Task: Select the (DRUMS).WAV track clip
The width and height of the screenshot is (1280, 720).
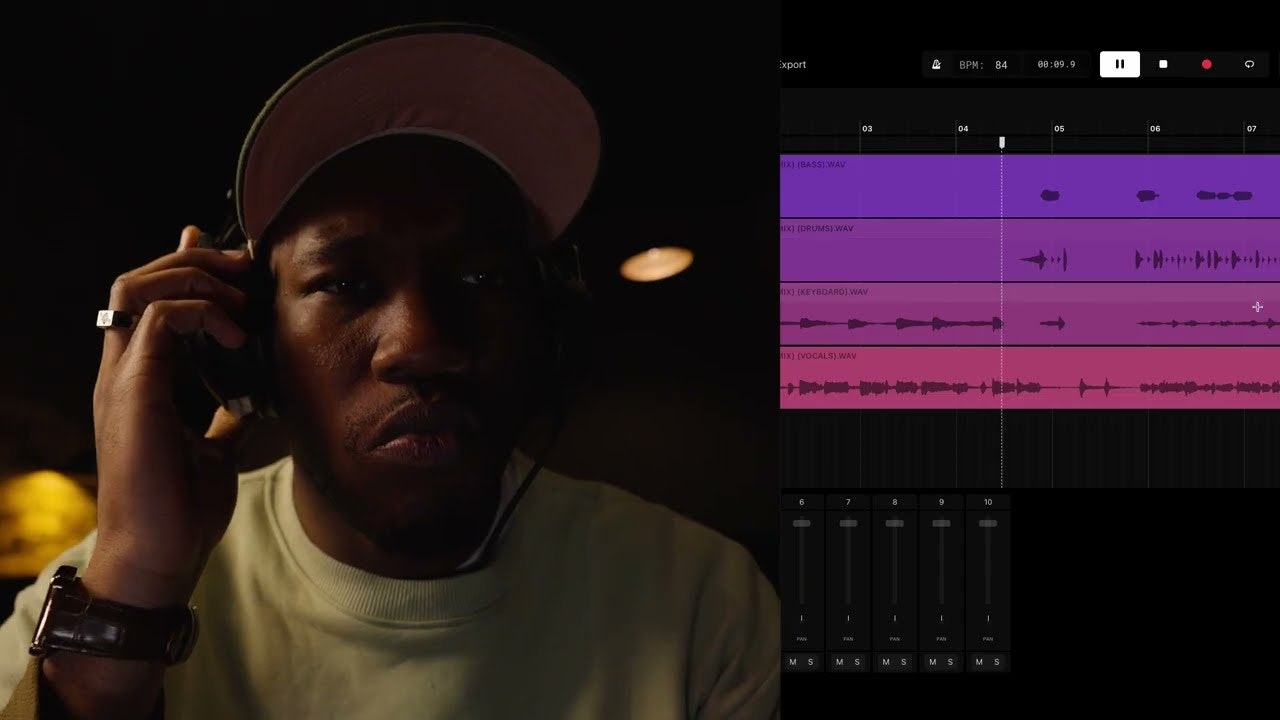Action: pyautogui.click(x=1030, y=250)
